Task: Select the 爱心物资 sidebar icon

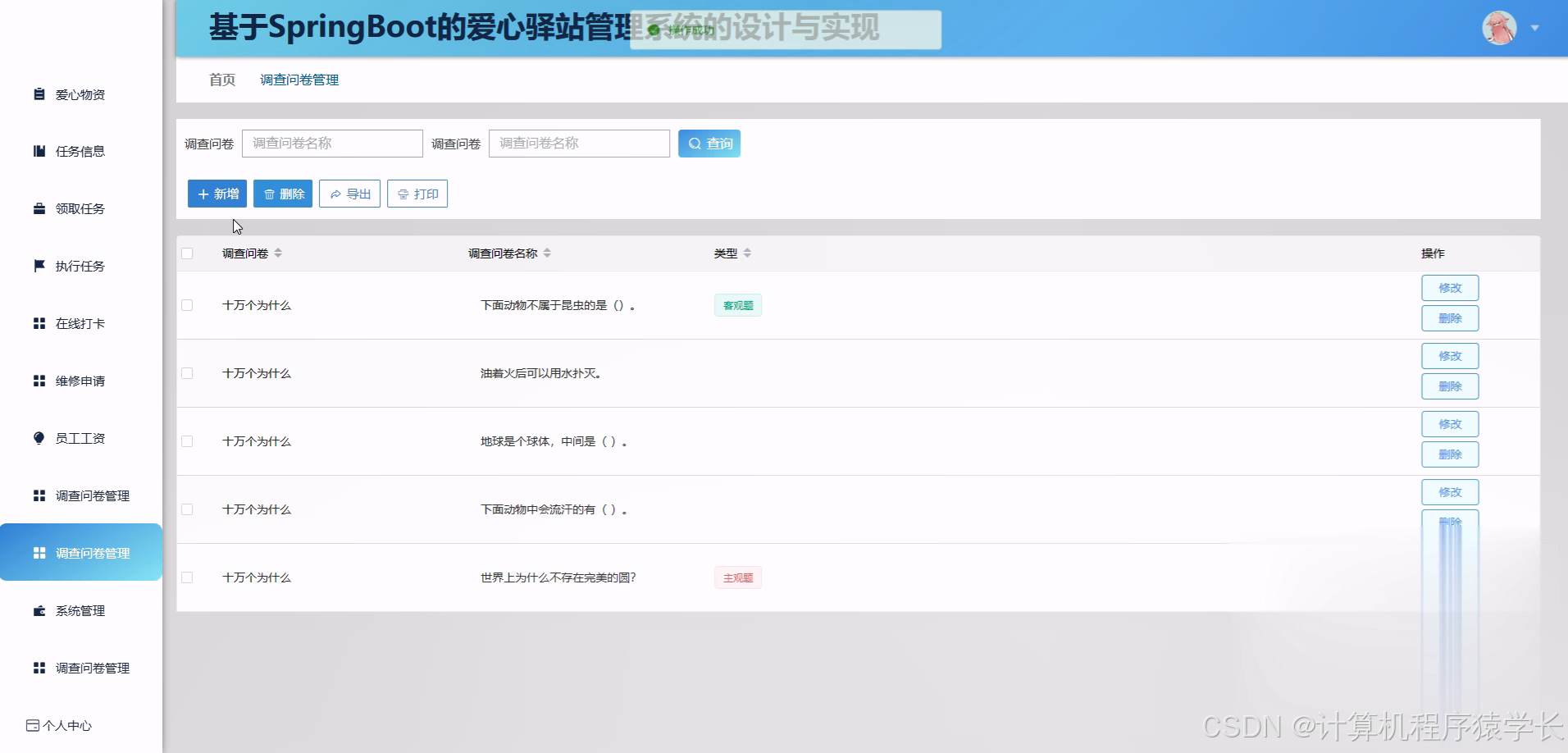Action: pyautogui.click(x=38, y=94)
